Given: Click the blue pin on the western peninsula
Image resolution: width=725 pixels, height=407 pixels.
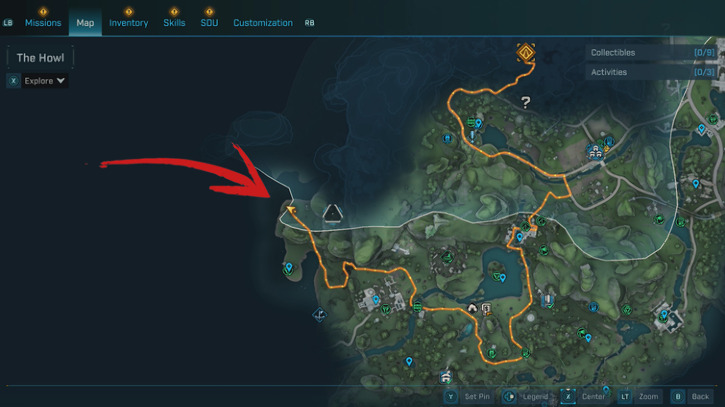Looking at the screenshot, I should coord(289,267).
